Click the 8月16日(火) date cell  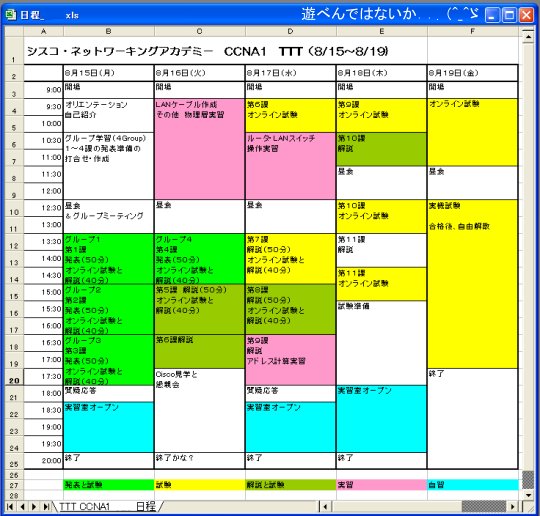[x=199, y=73]
